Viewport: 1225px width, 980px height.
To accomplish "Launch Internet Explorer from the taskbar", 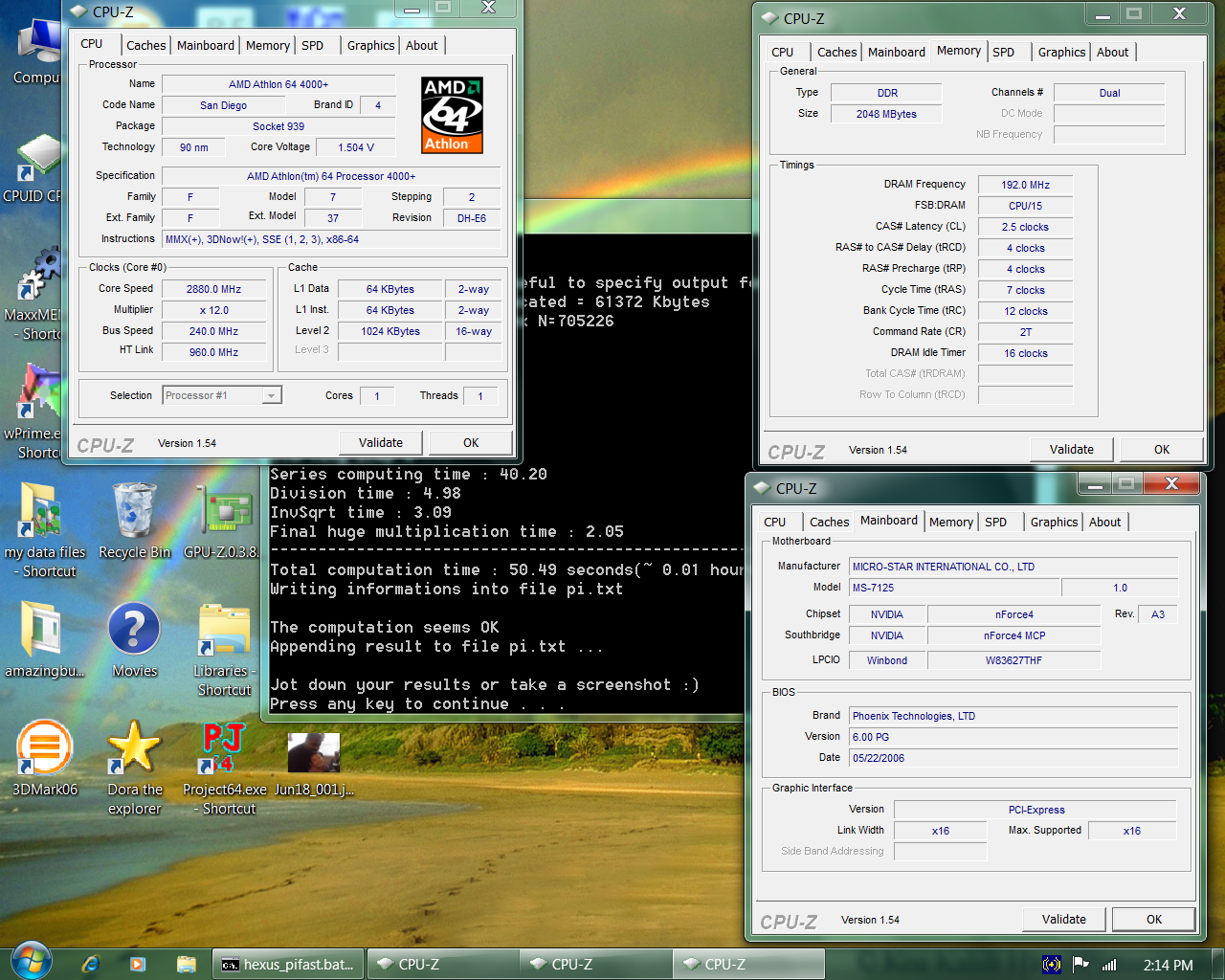I will (90, 964).
